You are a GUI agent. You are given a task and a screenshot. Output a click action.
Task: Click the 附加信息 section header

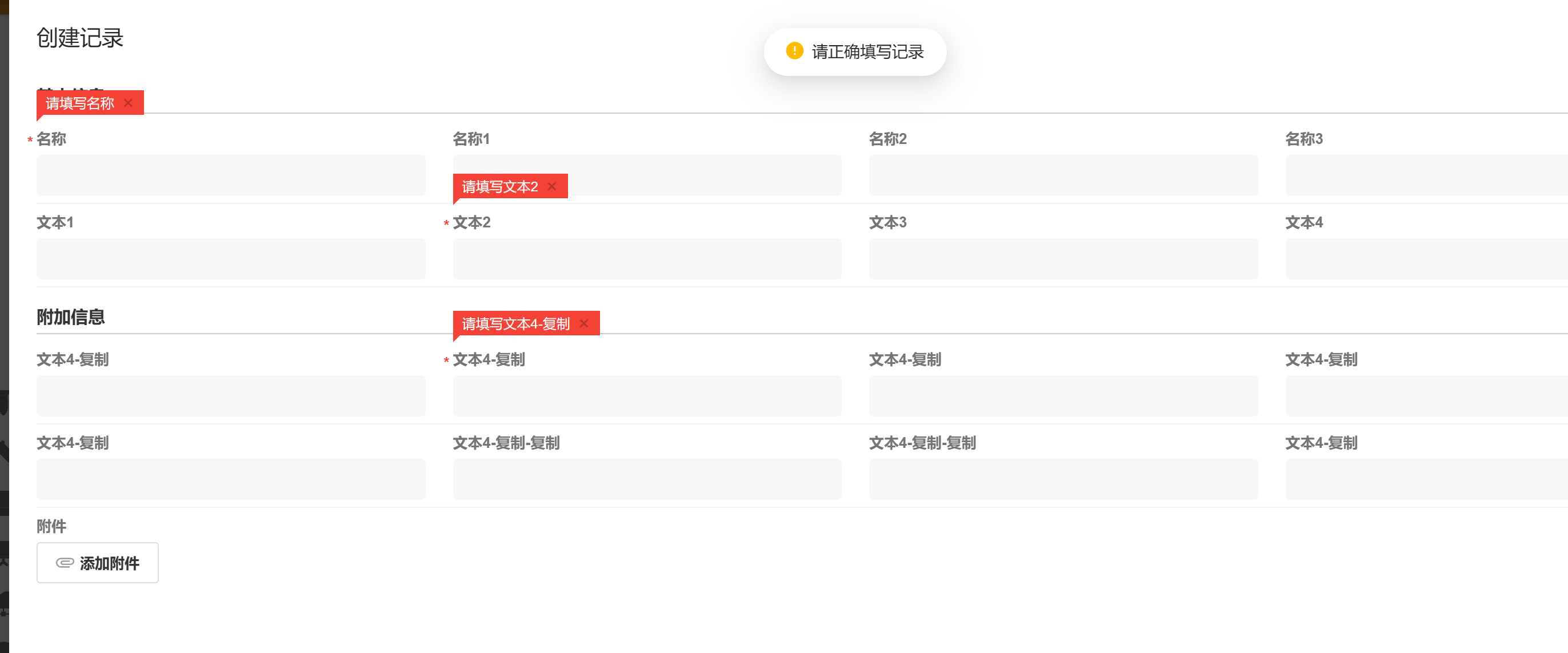(71, 317)
